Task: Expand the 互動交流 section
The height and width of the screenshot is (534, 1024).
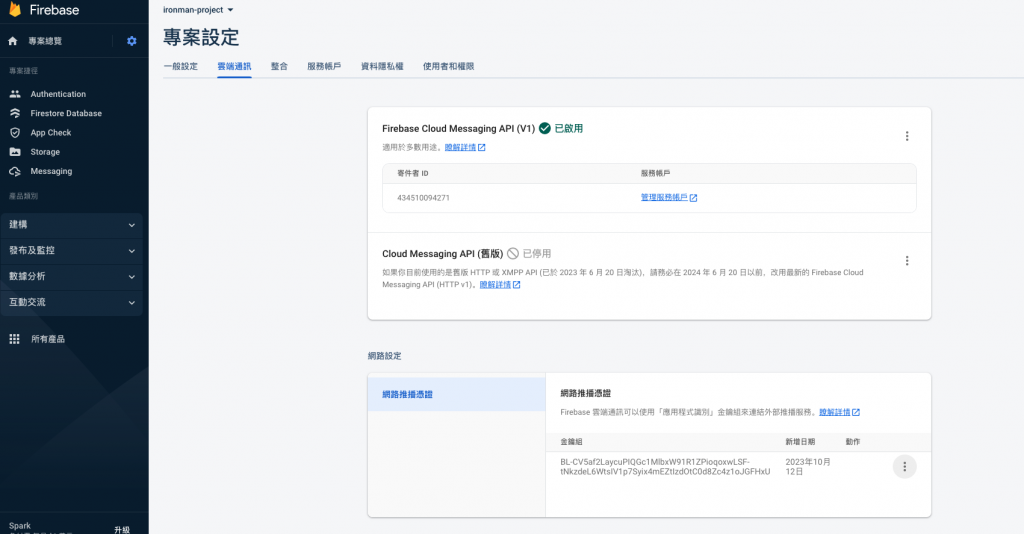Action: pos(72,302)
